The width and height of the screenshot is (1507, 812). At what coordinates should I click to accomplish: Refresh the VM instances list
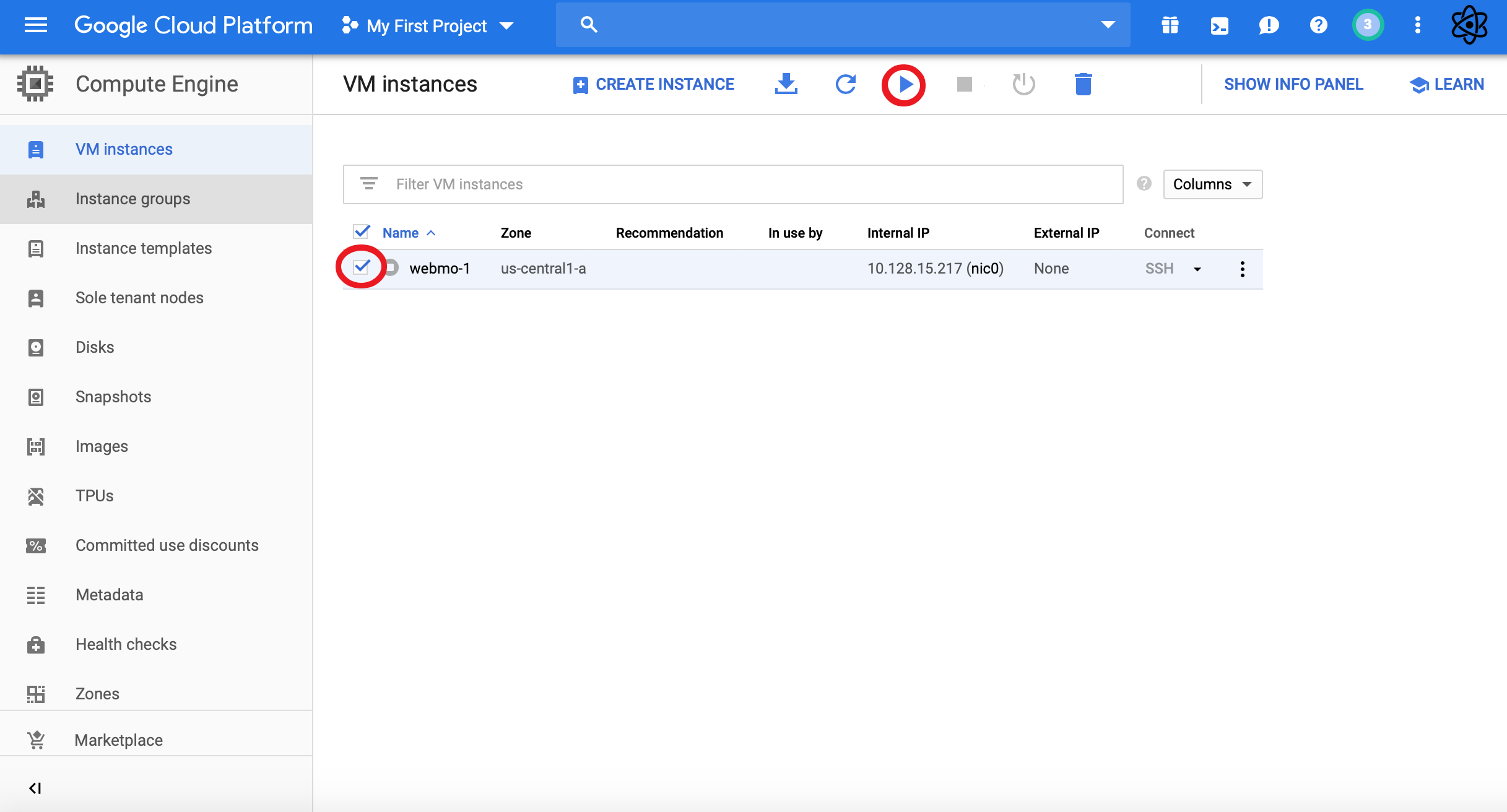(x=846, y=84)
